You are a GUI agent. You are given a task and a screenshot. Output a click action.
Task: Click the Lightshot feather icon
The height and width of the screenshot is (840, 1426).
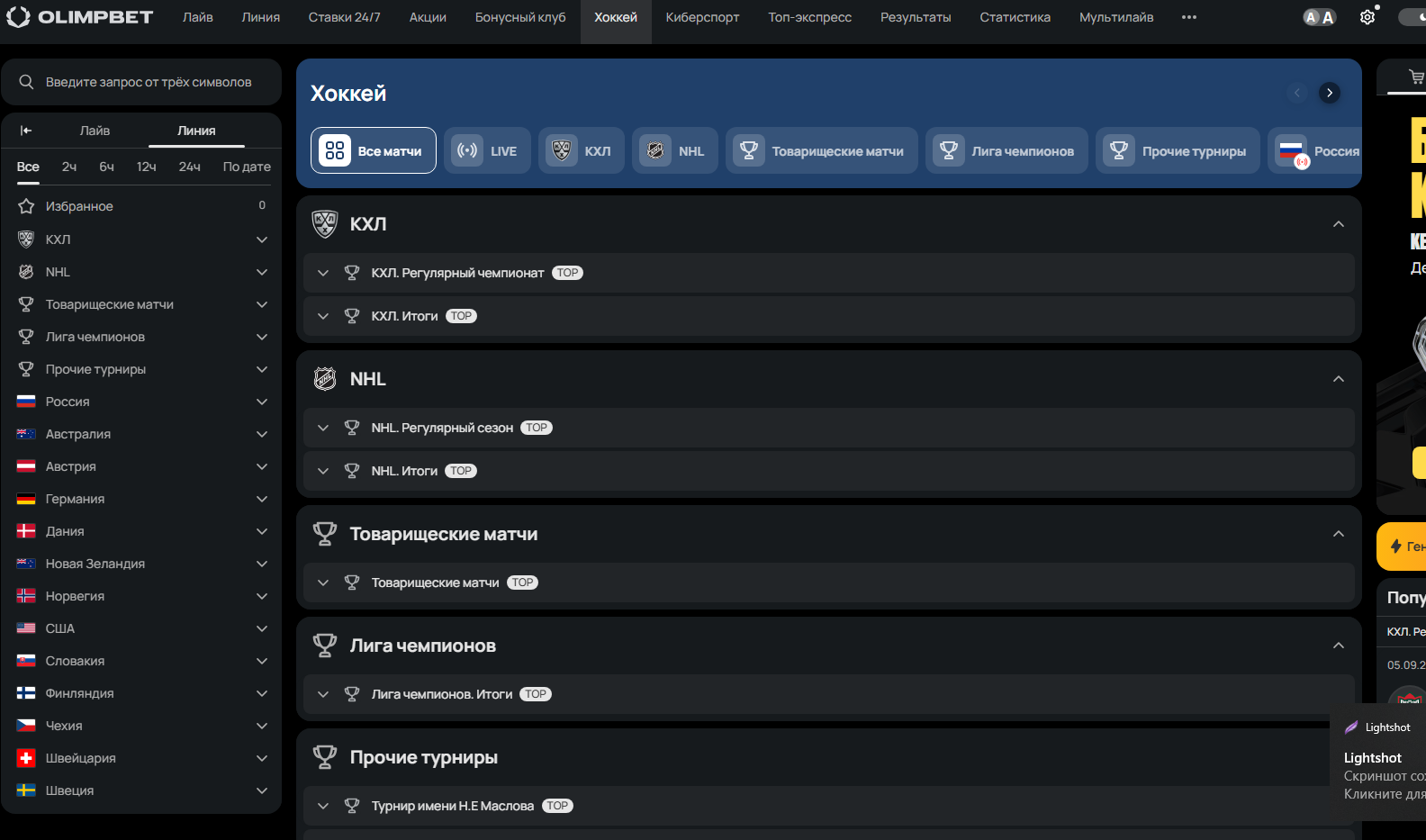point(1351,727)
